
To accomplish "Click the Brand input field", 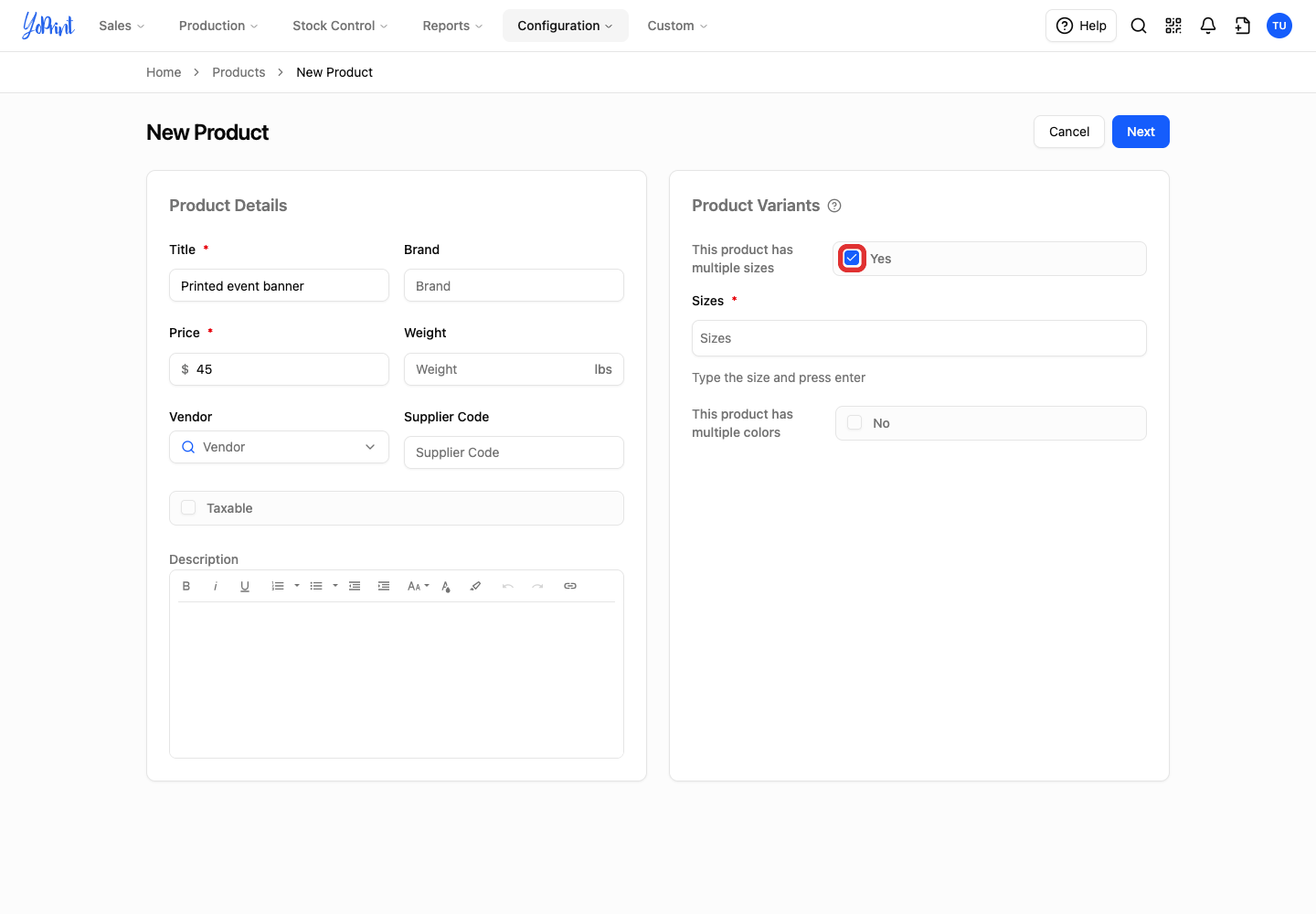I will pyautogui.click(x=514, y=285).
